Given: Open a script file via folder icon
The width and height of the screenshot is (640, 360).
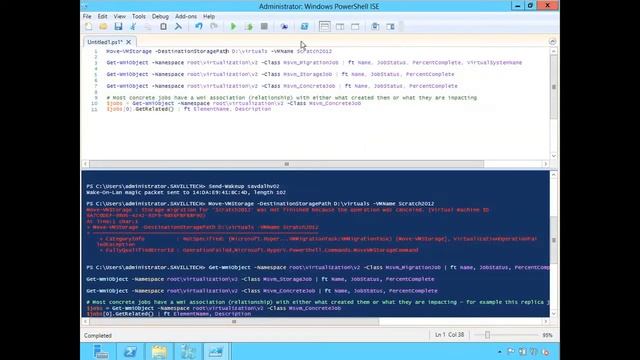Looking at the screenshot, I should pyautogui.click(x=103, y=27).
